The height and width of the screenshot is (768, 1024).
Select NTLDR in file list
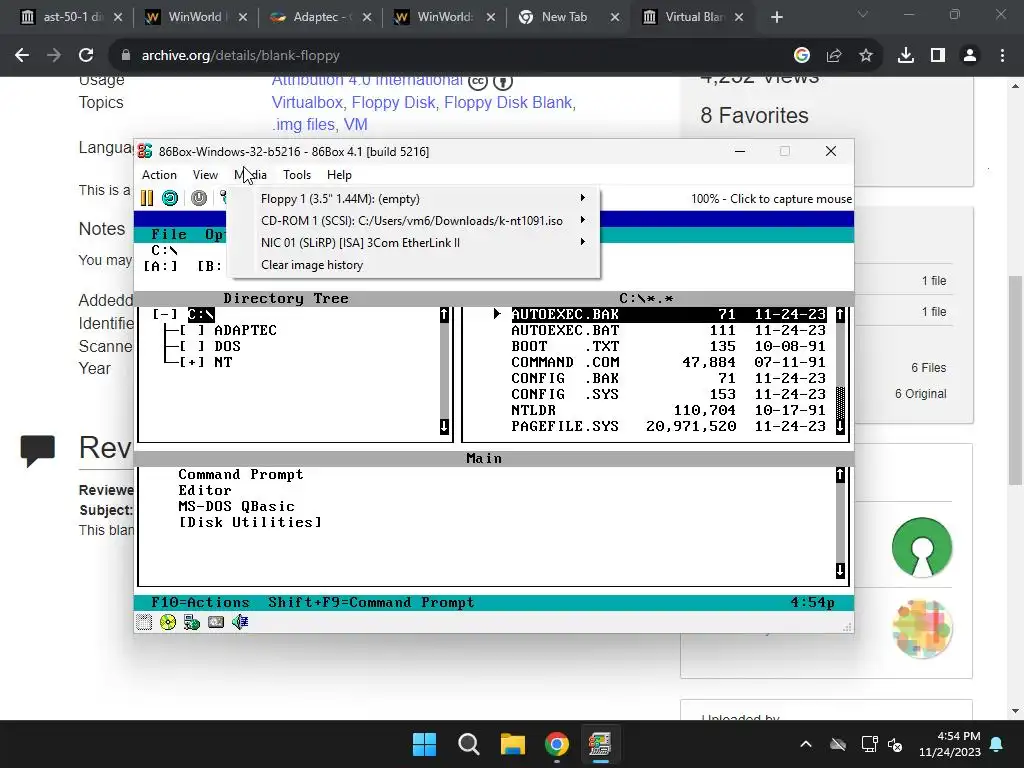tap(668, 410)
